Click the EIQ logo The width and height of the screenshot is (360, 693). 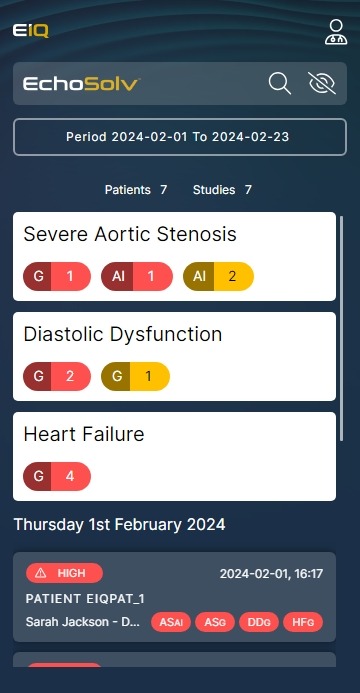(x=30, y=31)
